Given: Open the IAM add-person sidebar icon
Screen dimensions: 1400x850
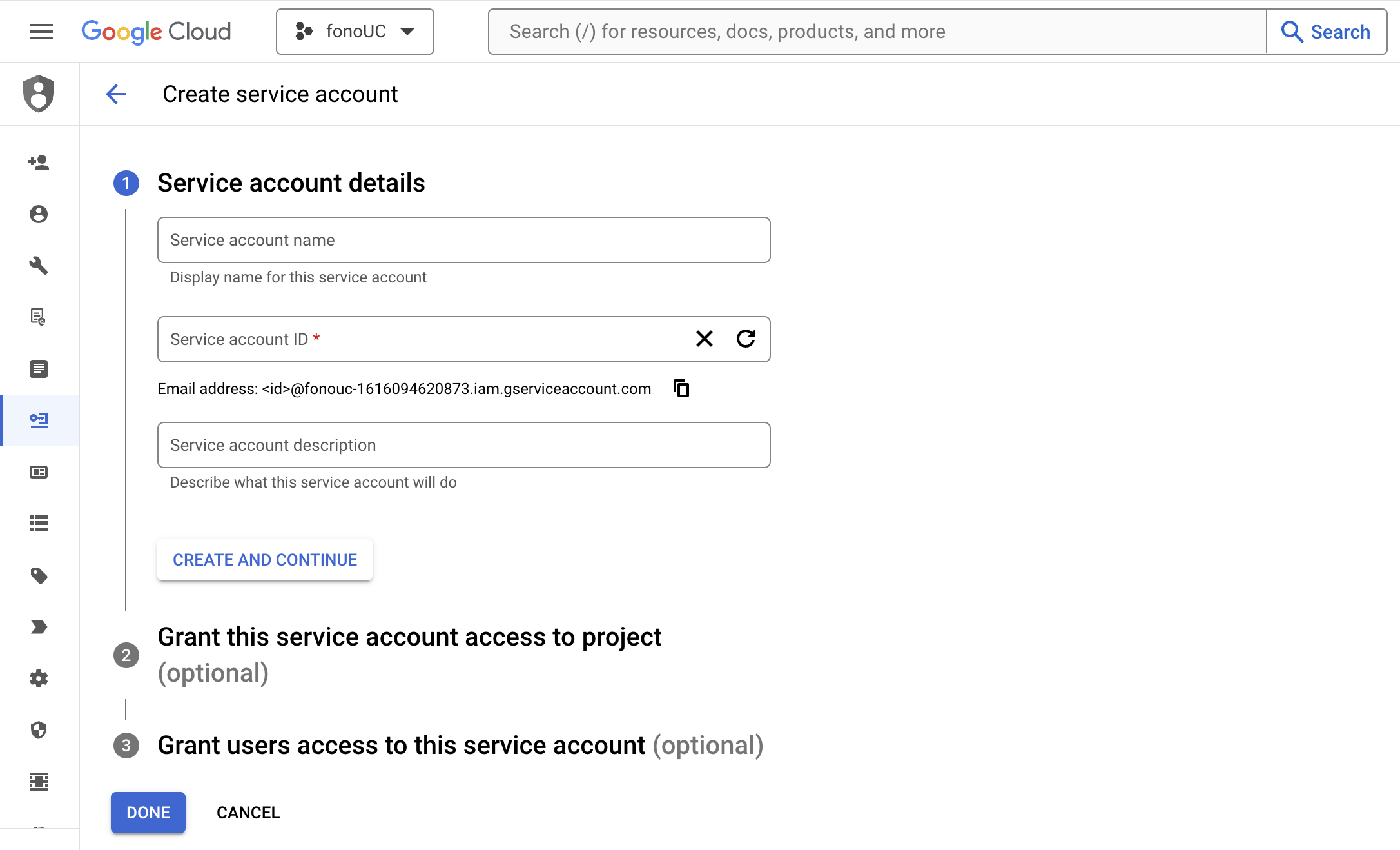Looking at the screenshot, I should pyautogui.click(x=39, y=163).
